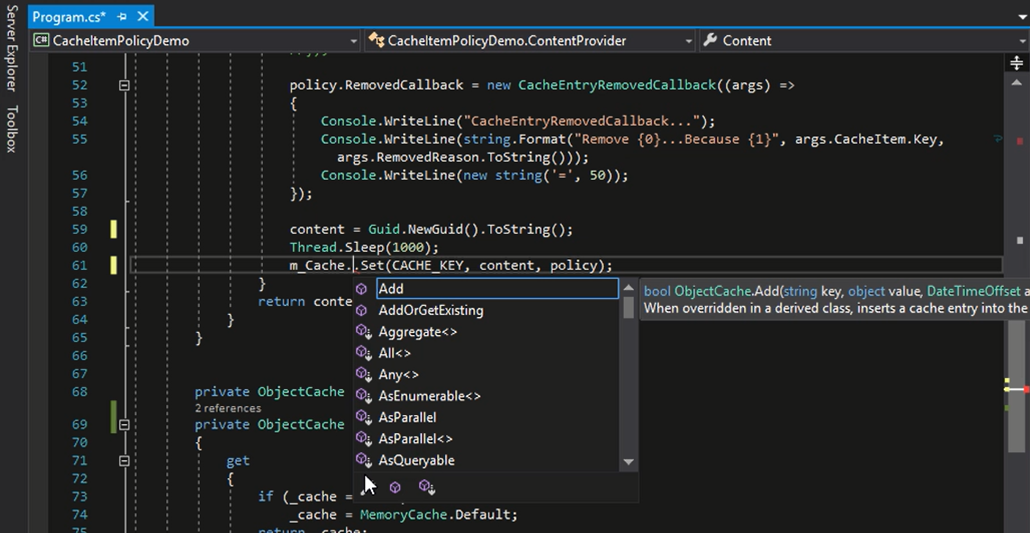Click the completion list scrollbar thumb
1030x533 pixels.
click(628, 308)
